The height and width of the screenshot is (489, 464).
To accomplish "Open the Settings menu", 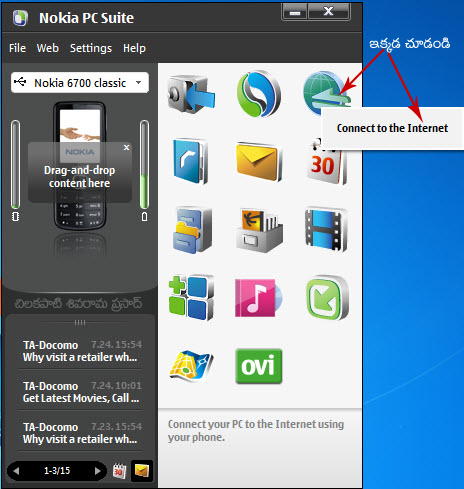I will (x=91, y=48).
